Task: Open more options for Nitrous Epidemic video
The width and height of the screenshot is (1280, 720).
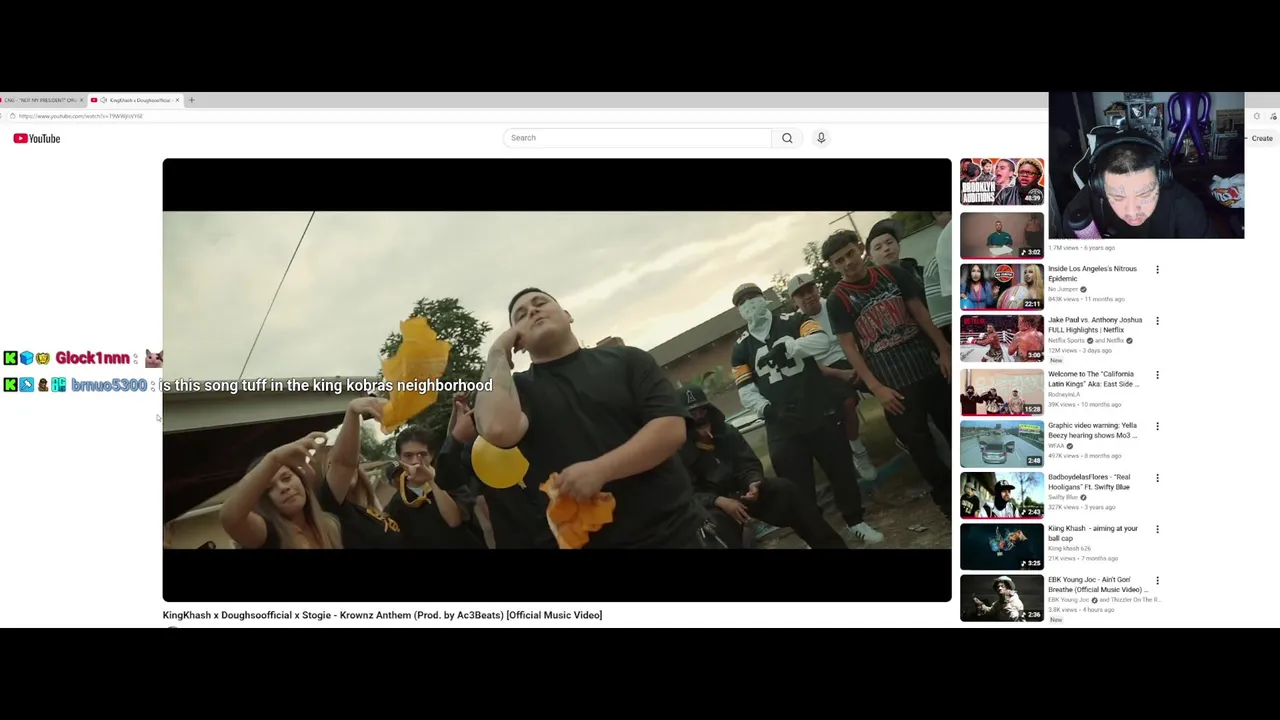Action: click(1157, 270)
